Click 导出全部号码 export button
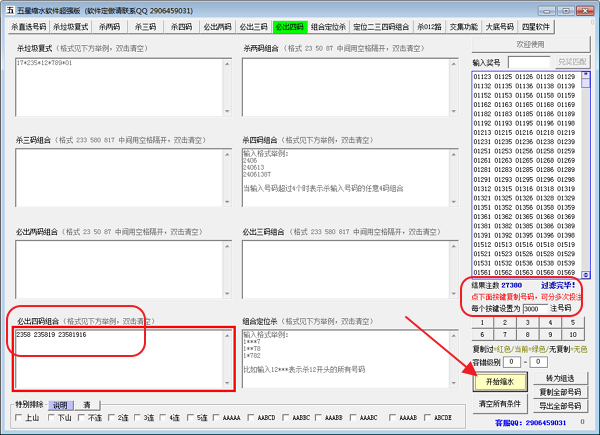Viewport: 600px width, 435px height. click(560, 405)
